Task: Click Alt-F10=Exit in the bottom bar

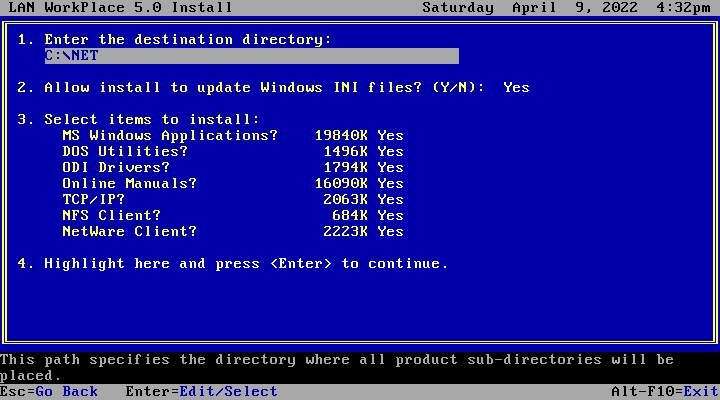Action: (x=664, y=392)
